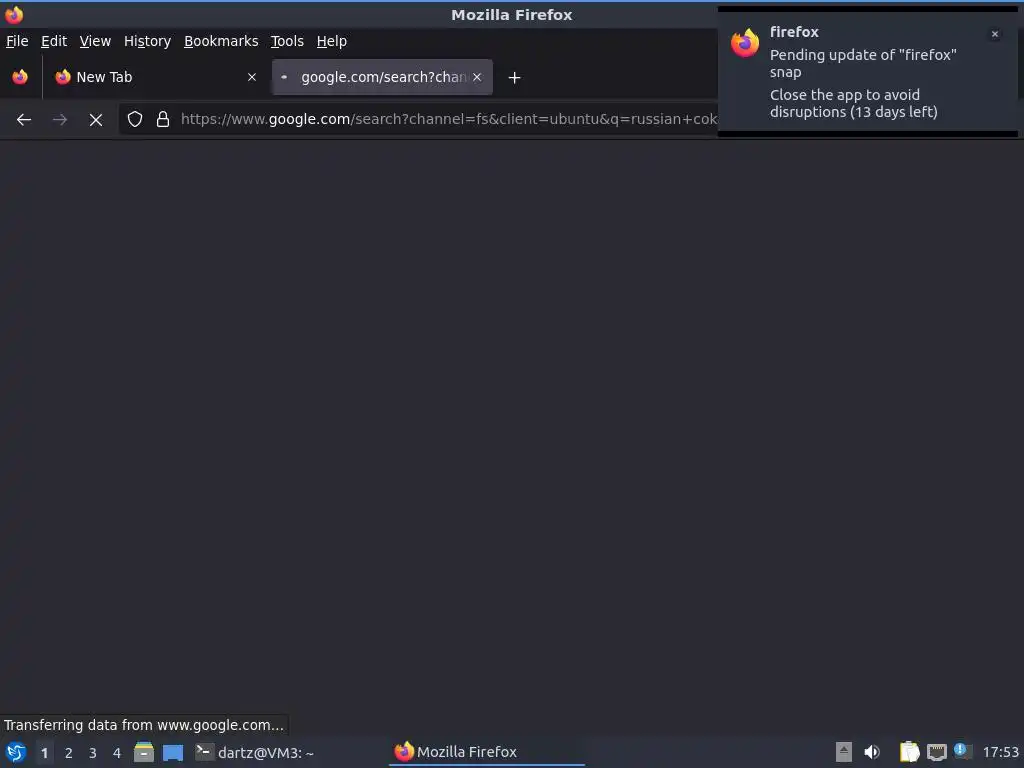Close the google.com search tab
Image resolution: width=1024 pixels, height=768 pixels.
[x=477, y=77]
